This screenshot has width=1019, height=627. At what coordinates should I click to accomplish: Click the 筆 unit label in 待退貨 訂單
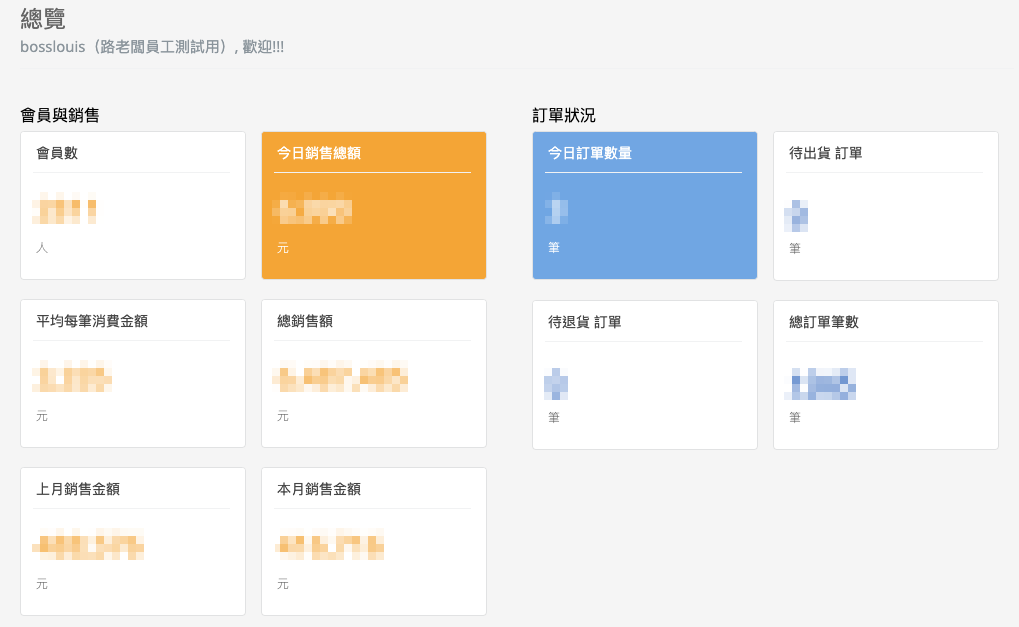[554, 417]
